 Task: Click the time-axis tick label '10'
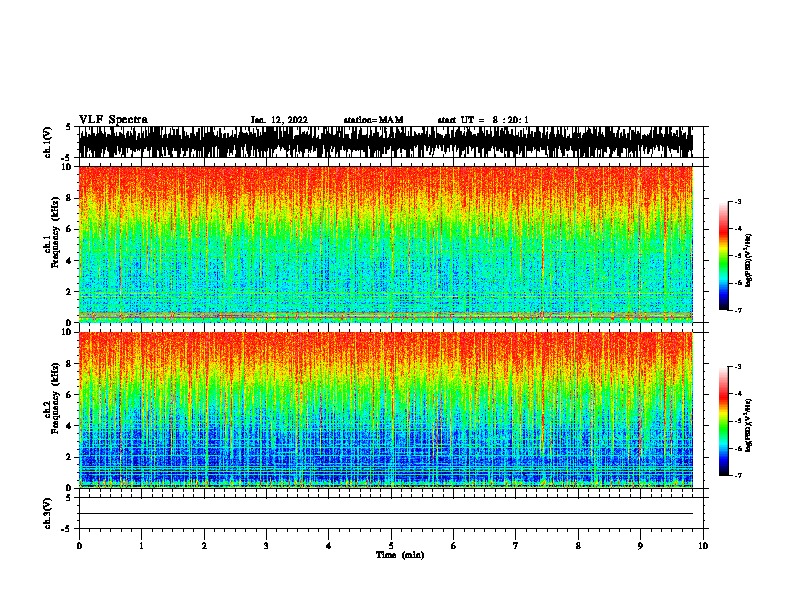(x=703, y=546)
